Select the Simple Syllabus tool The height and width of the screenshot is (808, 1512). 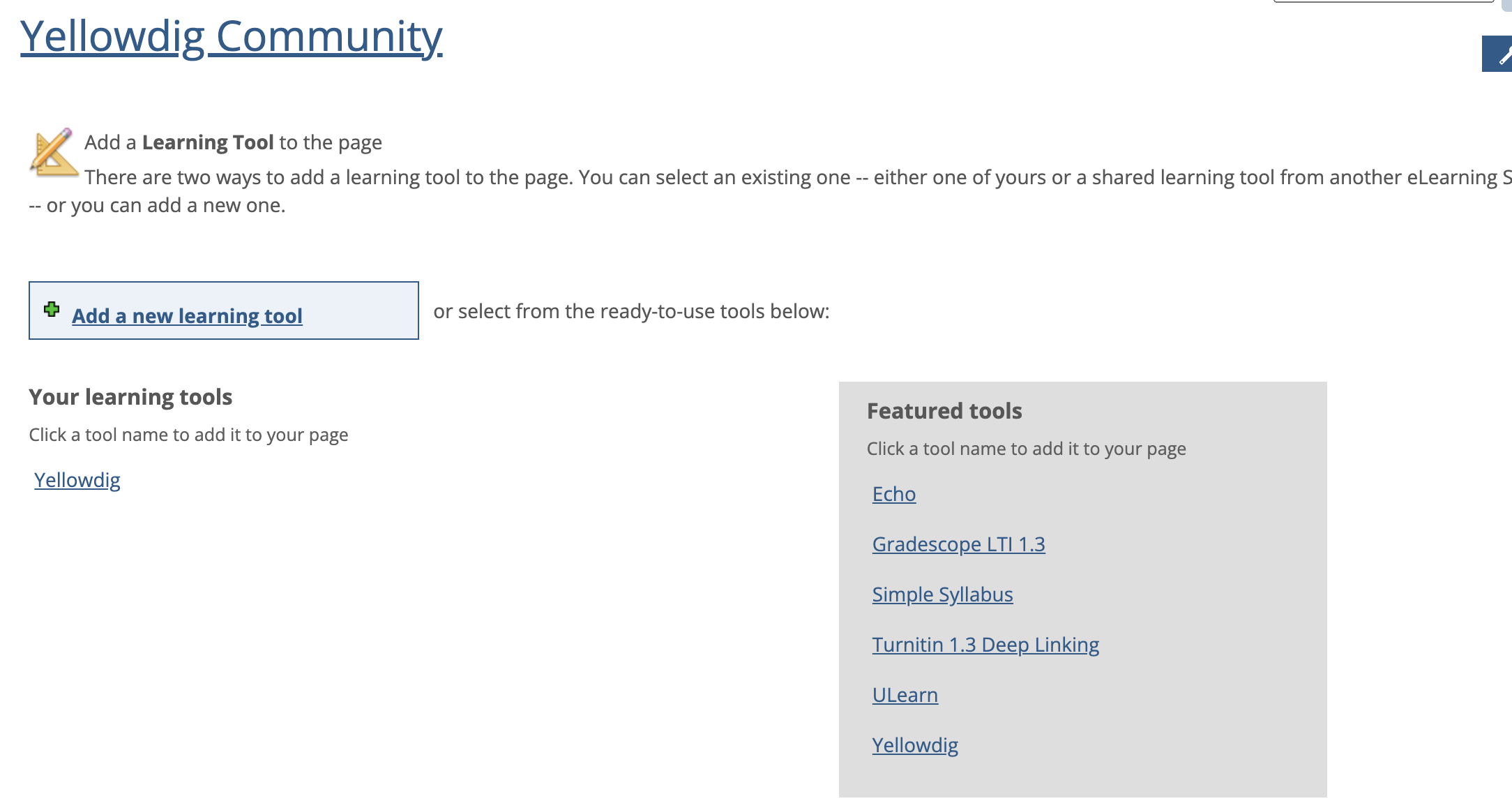point(942,594)
